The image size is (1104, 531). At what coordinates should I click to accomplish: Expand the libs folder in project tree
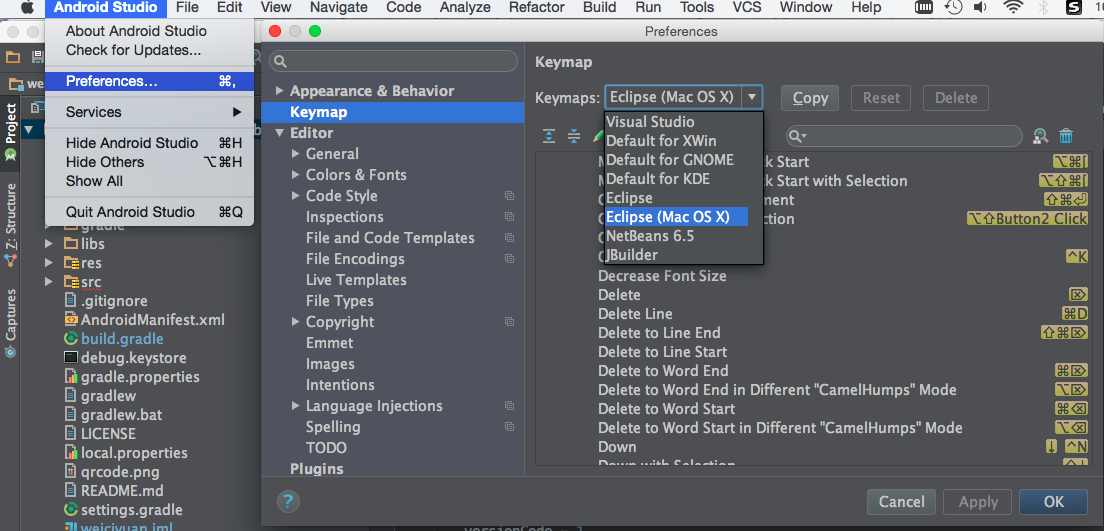tap(49, 244)
